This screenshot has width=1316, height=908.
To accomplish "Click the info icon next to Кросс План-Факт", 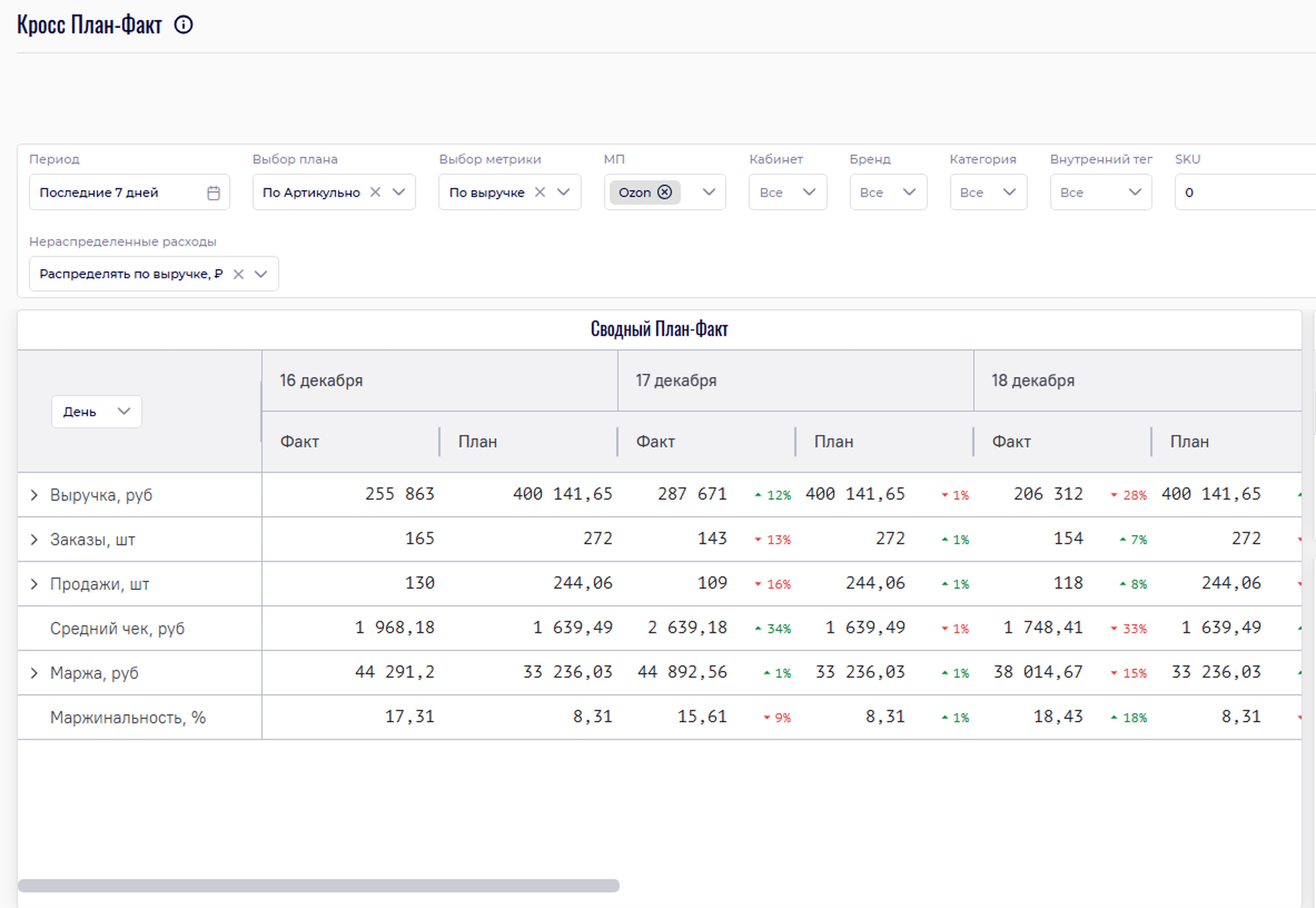I will [x=183, y=25].
